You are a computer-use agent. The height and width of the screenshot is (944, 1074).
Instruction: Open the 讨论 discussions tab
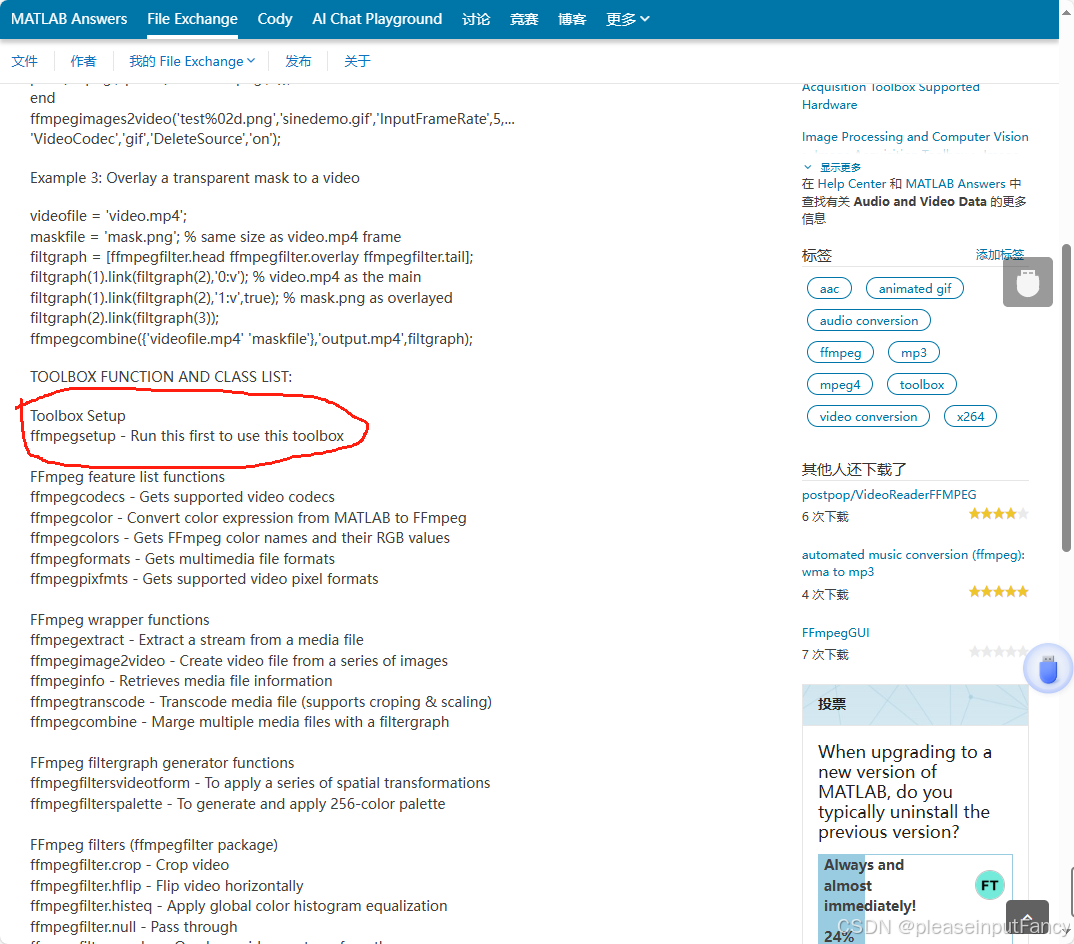coord(476,19)
